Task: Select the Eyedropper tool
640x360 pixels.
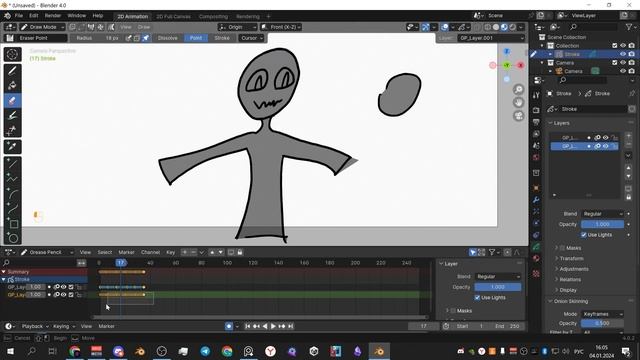Action: (12, 147)
